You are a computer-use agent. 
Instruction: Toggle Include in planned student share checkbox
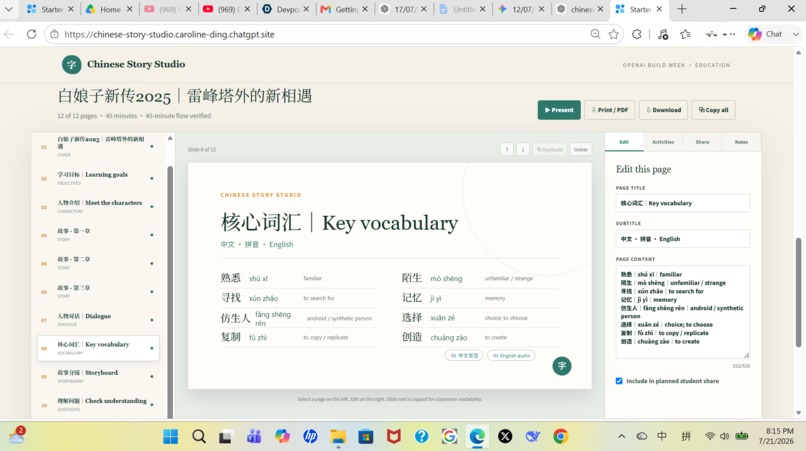click(619, 381)
